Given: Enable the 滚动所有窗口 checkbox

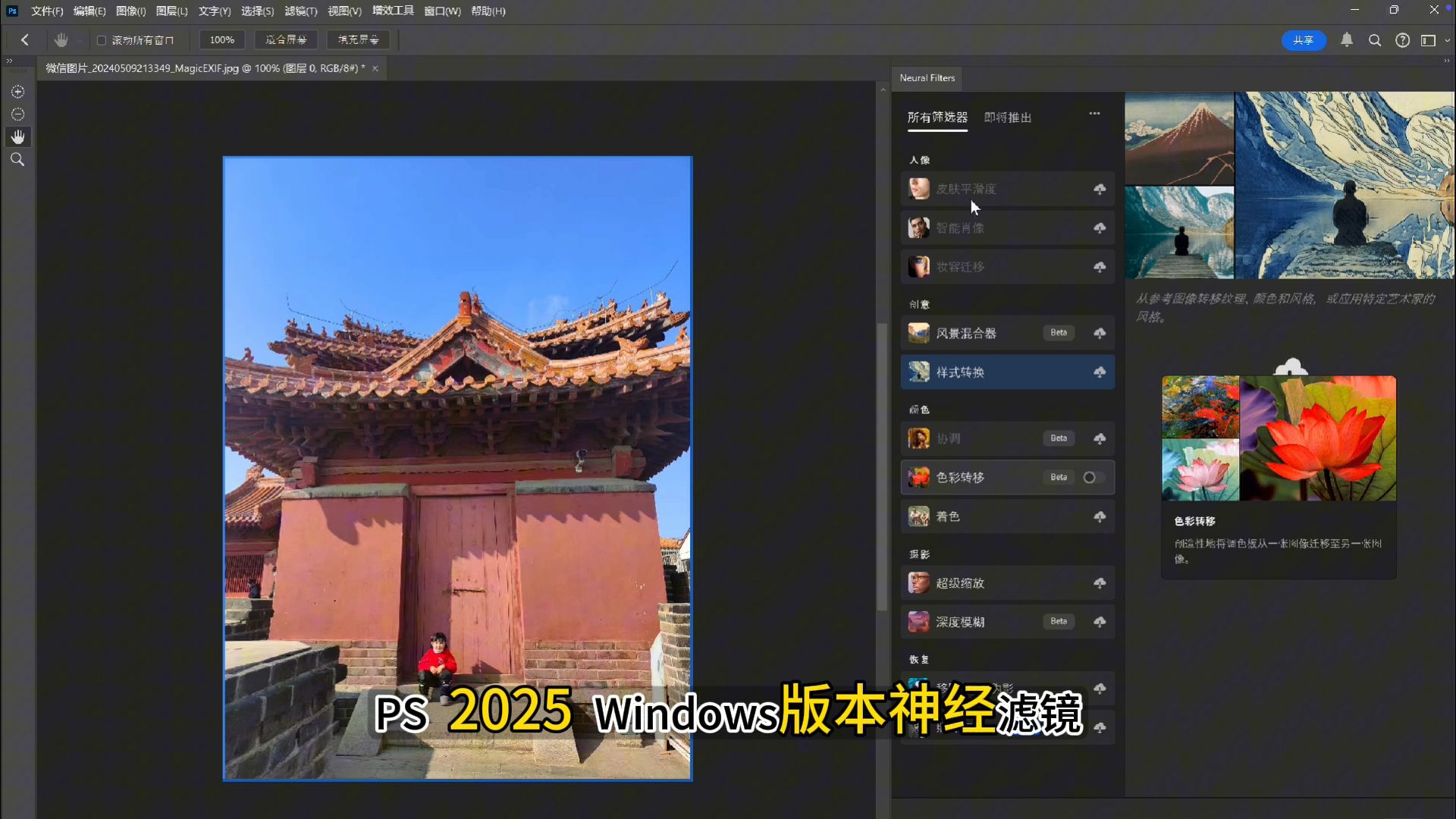Looking at the screenshot, I should point(101,40).
